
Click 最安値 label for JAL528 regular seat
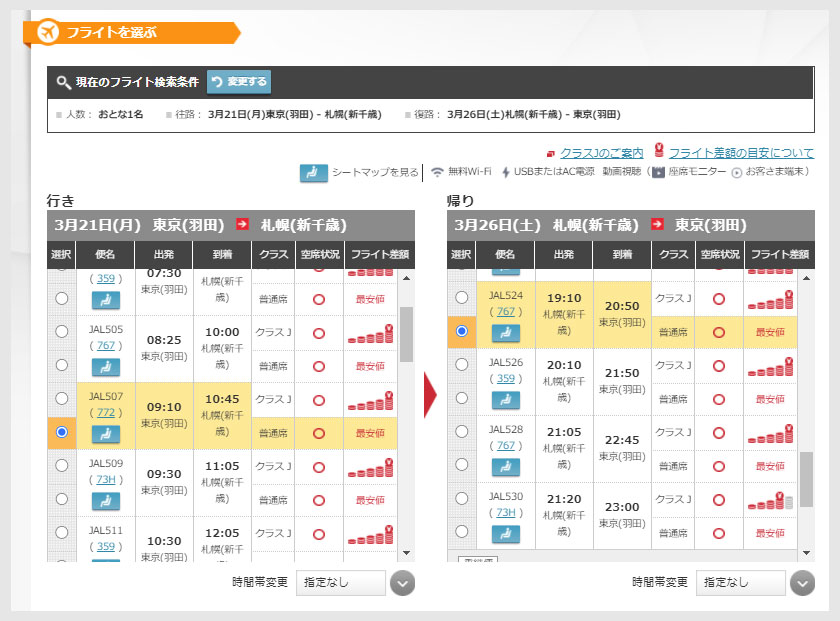770,466
